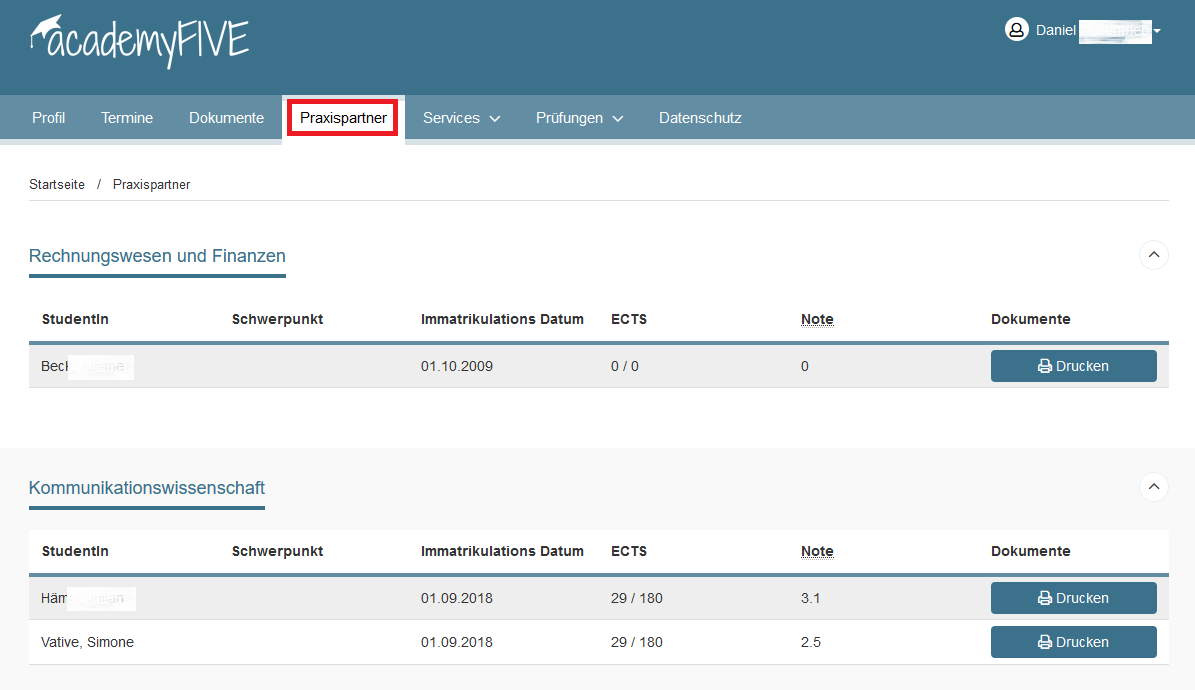Expand the Services menu

pos(461,118)
